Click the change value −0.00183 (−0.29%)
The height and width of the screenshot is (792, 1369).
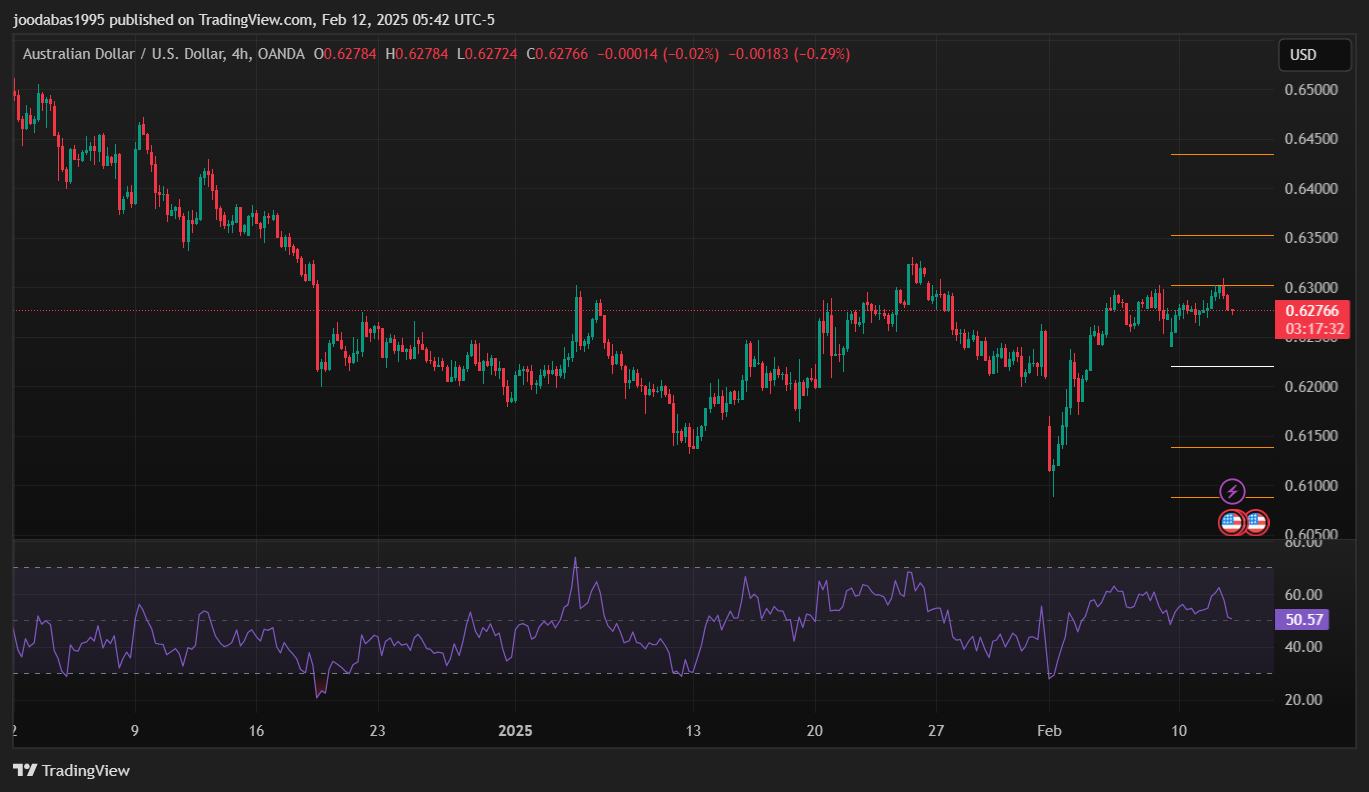click(790, 54)
